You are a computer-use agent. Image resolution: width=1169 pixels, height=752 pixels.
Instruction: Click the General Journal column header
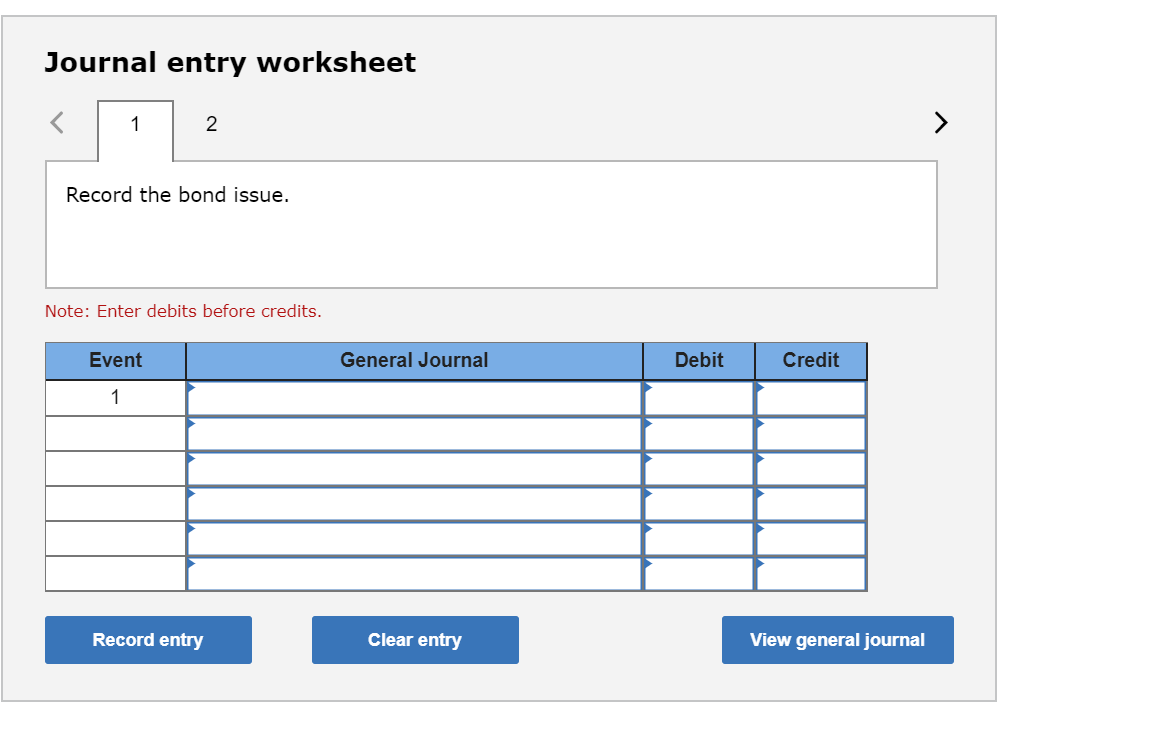pos(414,360)
